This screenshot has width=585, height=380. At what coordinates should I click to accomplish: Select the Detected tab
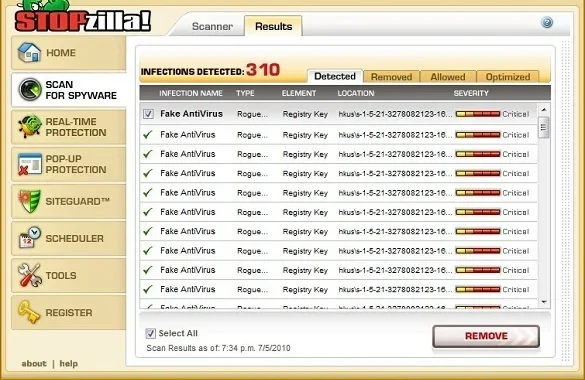(335, 76)
